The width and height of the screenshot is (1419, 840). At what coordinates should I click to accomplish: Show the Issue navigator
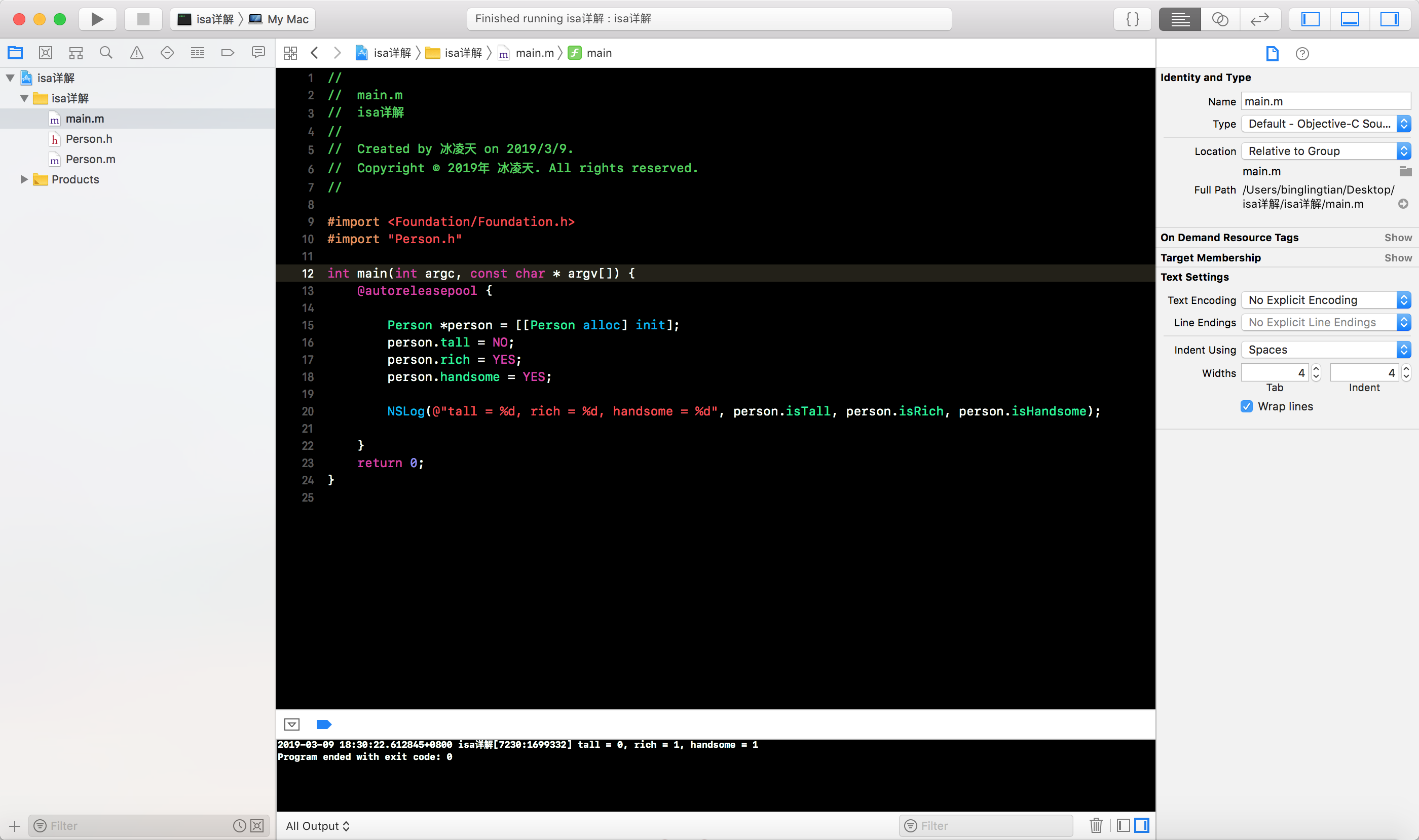click(x=136, y=53)
